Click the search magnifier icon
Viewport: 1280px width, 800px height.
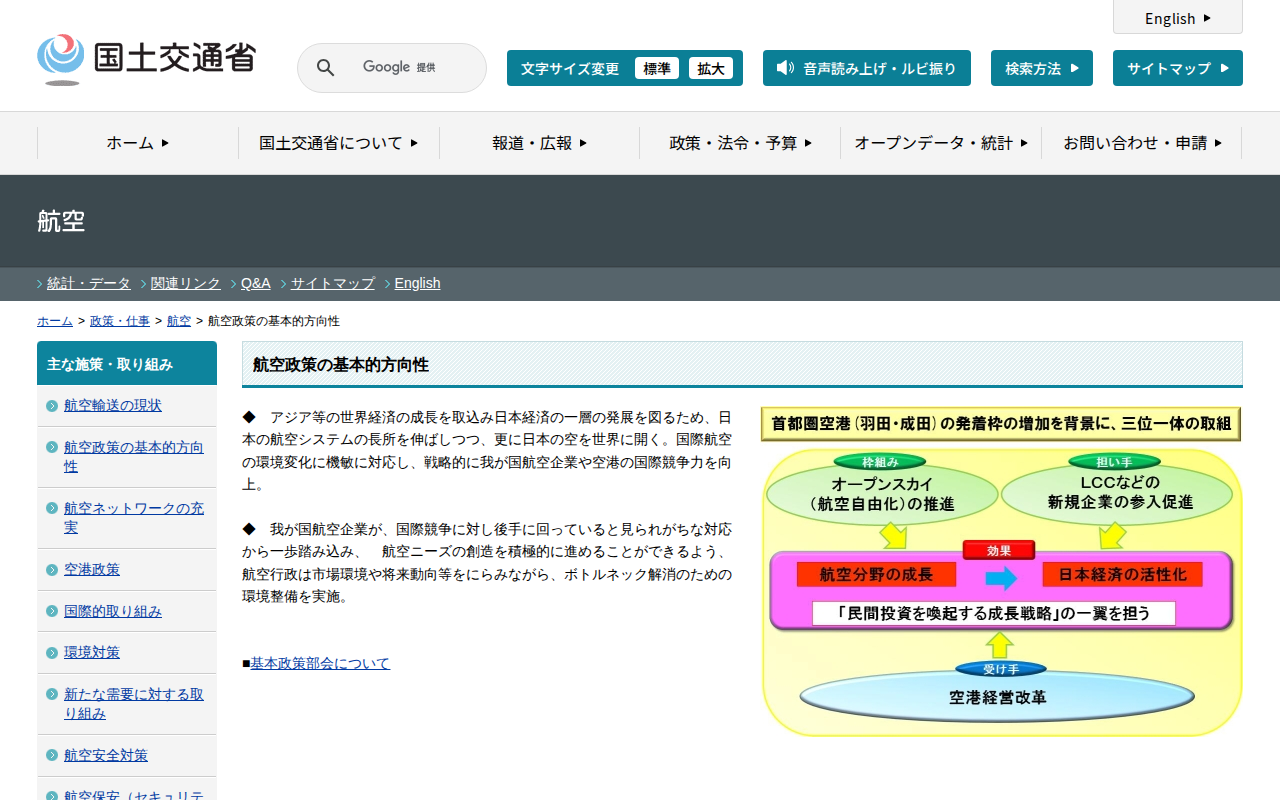(x=326, y=68)
